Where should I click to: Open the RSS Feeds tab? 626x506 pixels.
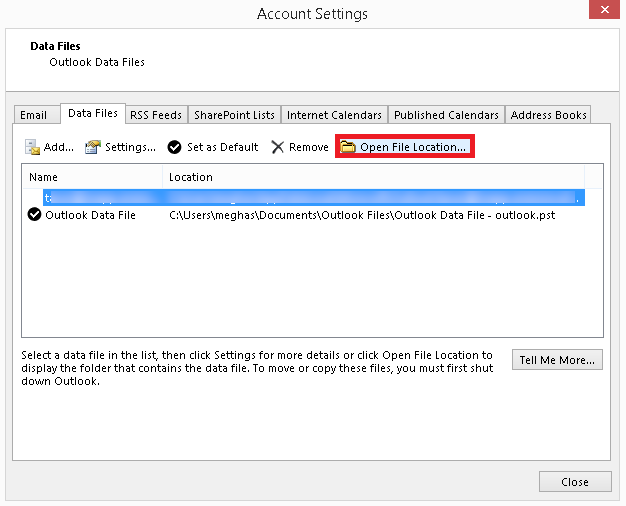tap(156, 115)
